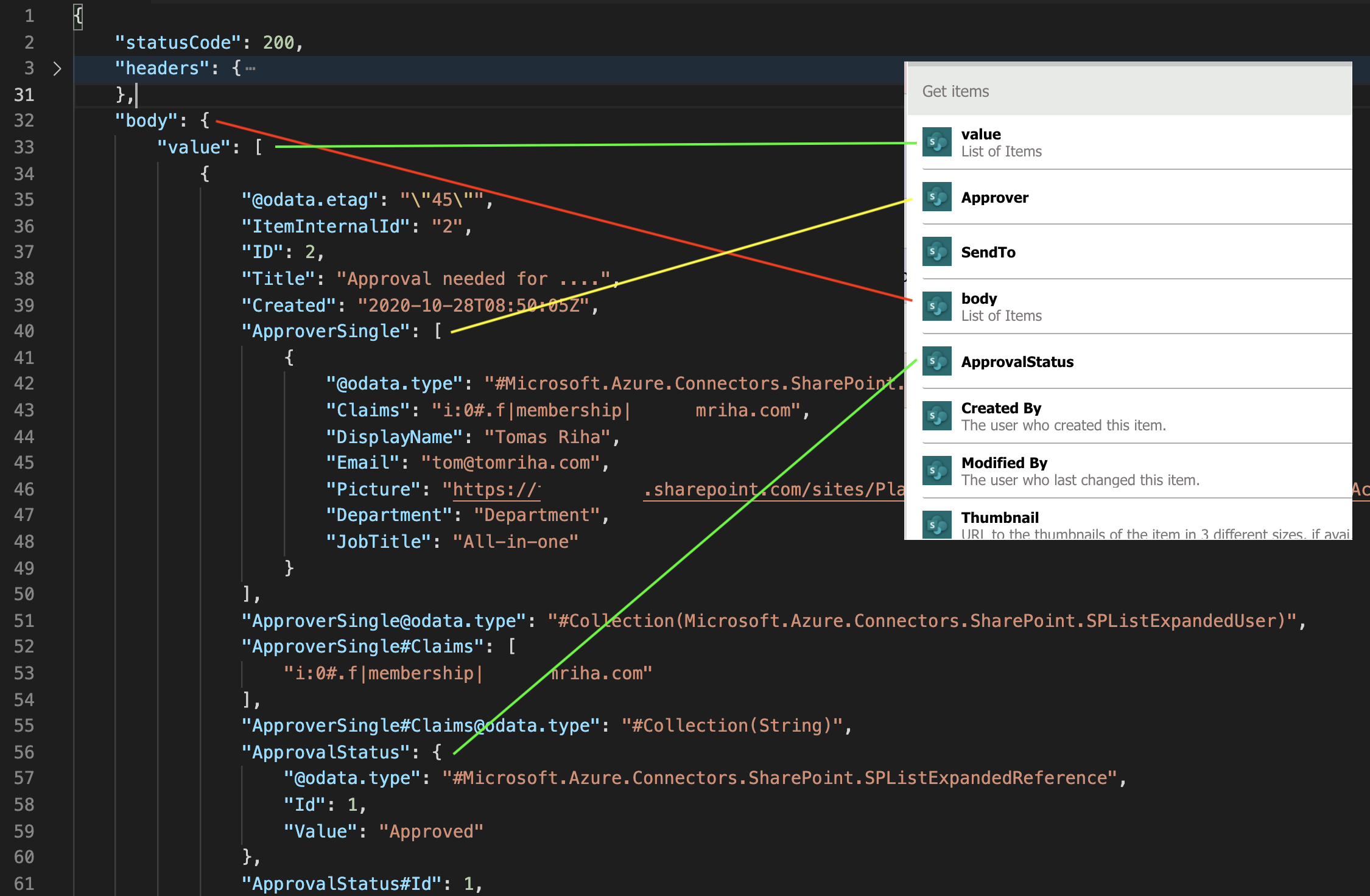
Task: Click the 'ApprovalStatus' SharePoint field icon
Action: [x=936, y=362]
